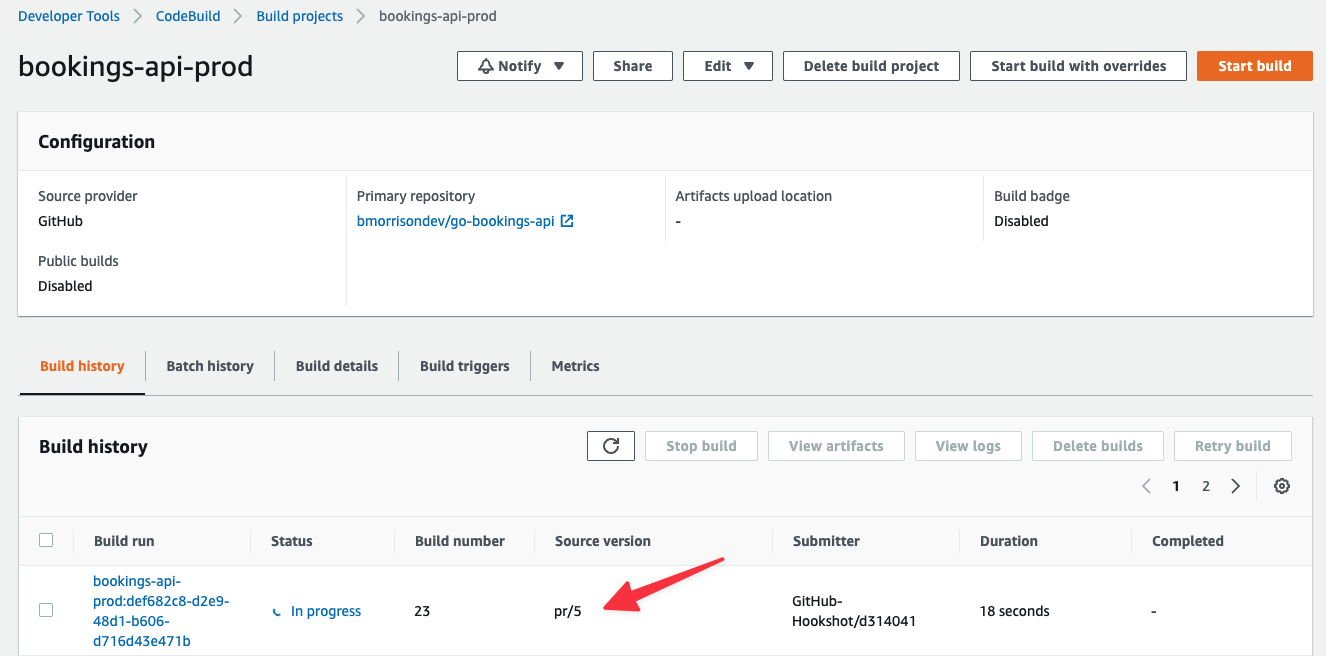The height and width of the screenshot is (656, 1326).
Task: Open build run bookings-api-prod:def682c8 link
Action: pyautogui.click(x=161, y=611)
